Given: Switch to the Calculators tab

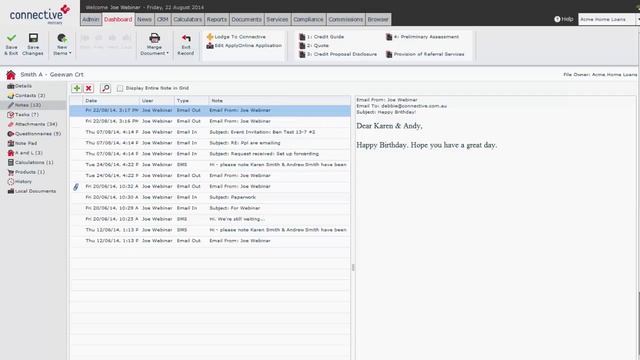Looking at the screenshot, I should coord(188,19).
